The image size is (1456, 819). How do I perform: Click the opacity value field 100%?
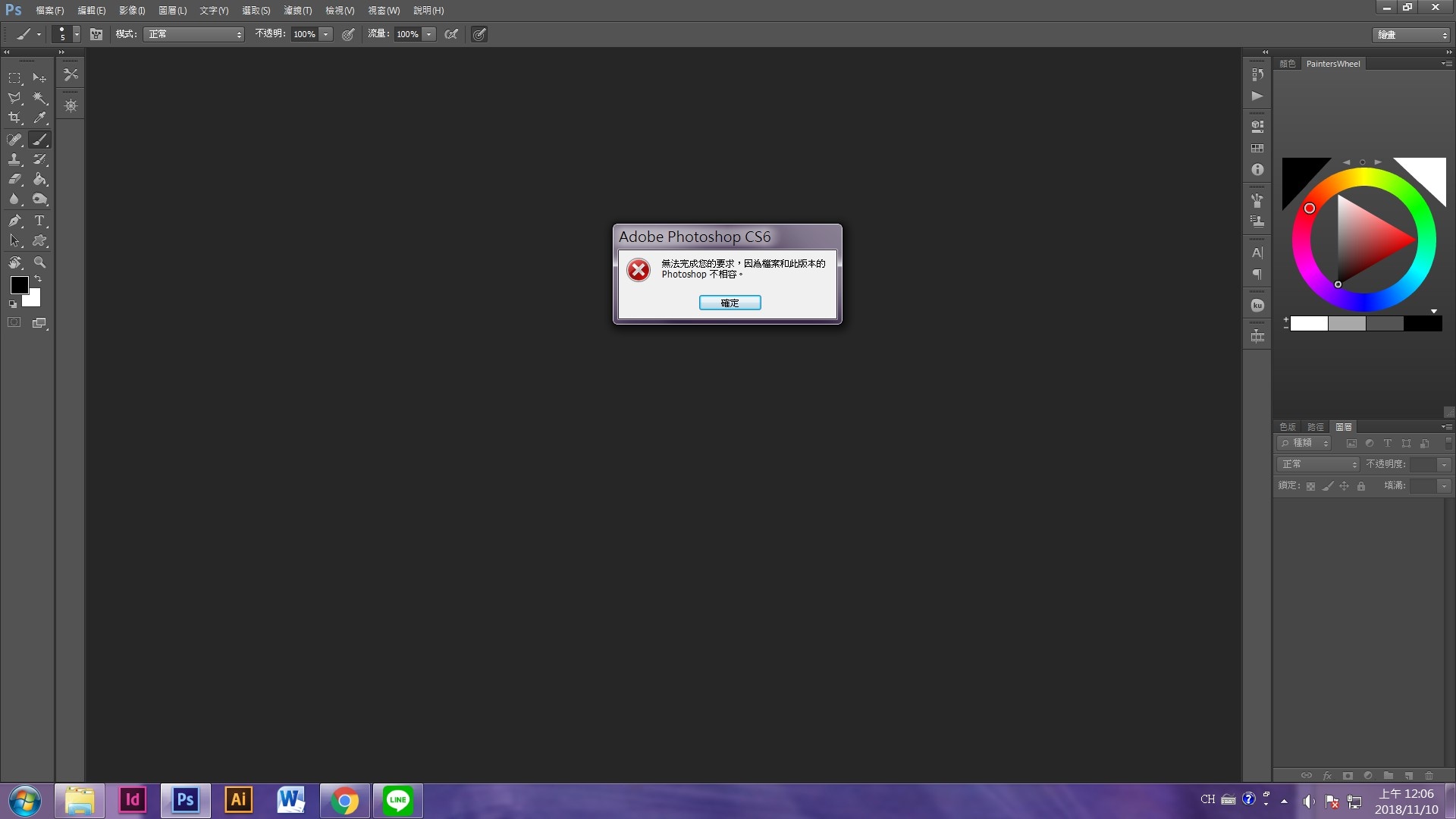point(304,34)
